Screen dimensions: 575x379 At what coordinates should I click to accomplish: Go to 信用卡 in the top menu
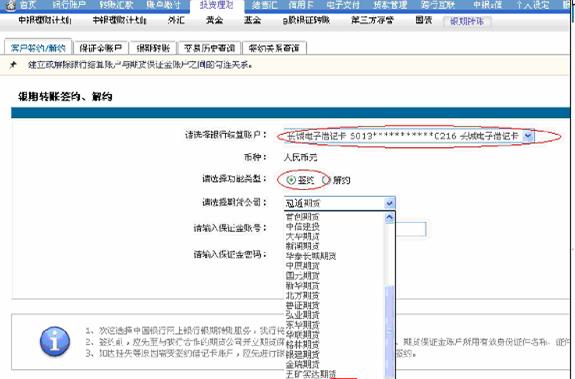point(301,5)
